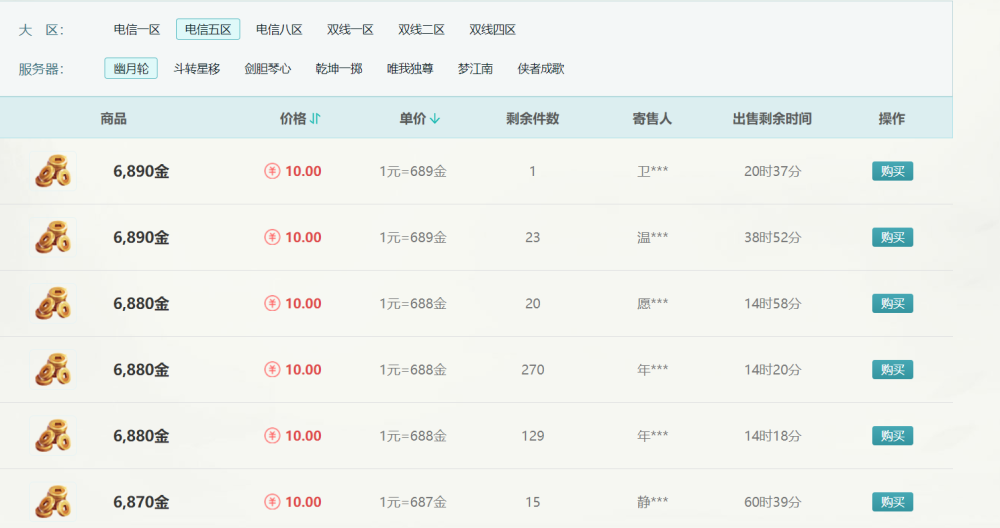Click the 出售剩余时间 column header
Viewport: 1000px width, 528px height.
click(x=772, y=119)
